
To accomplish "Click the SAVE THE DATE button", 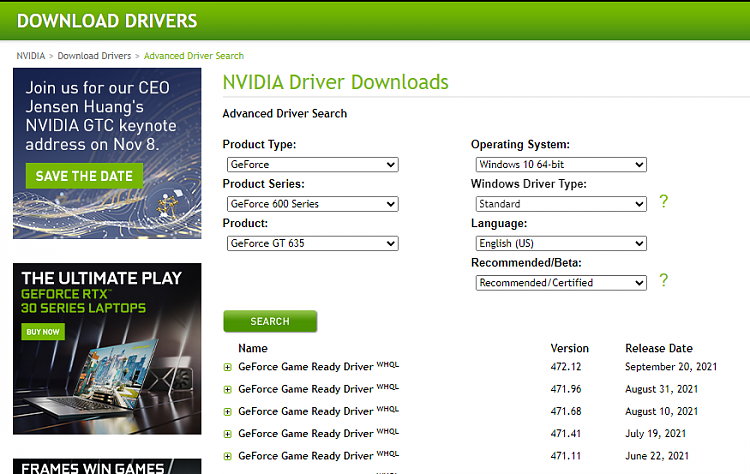I will [x=84, y=176].
